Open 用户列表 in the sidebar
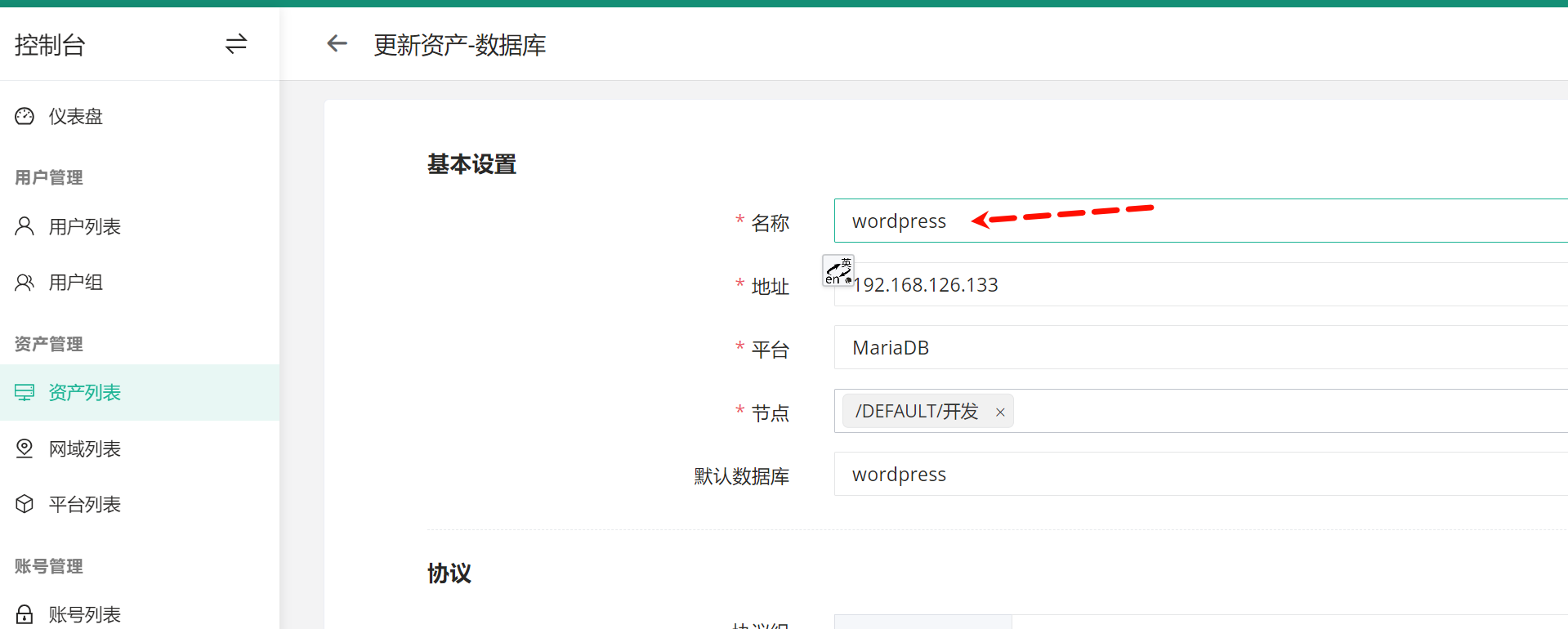Screen dimensions: 1568x629 pyautogui.click(x=85, y=226)
